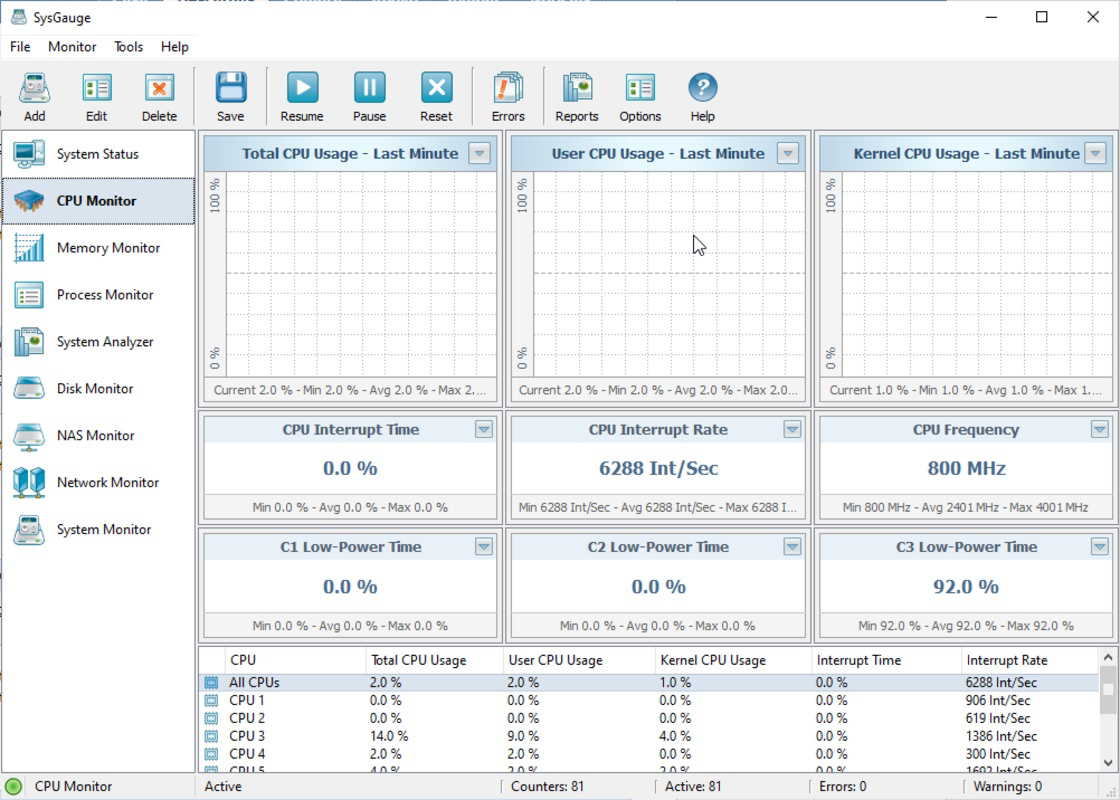The width and height of the screenshot is (1120, 800).
Task: Click the CPU table scrollbar up arrow
Action: [x=1108, y=657]
